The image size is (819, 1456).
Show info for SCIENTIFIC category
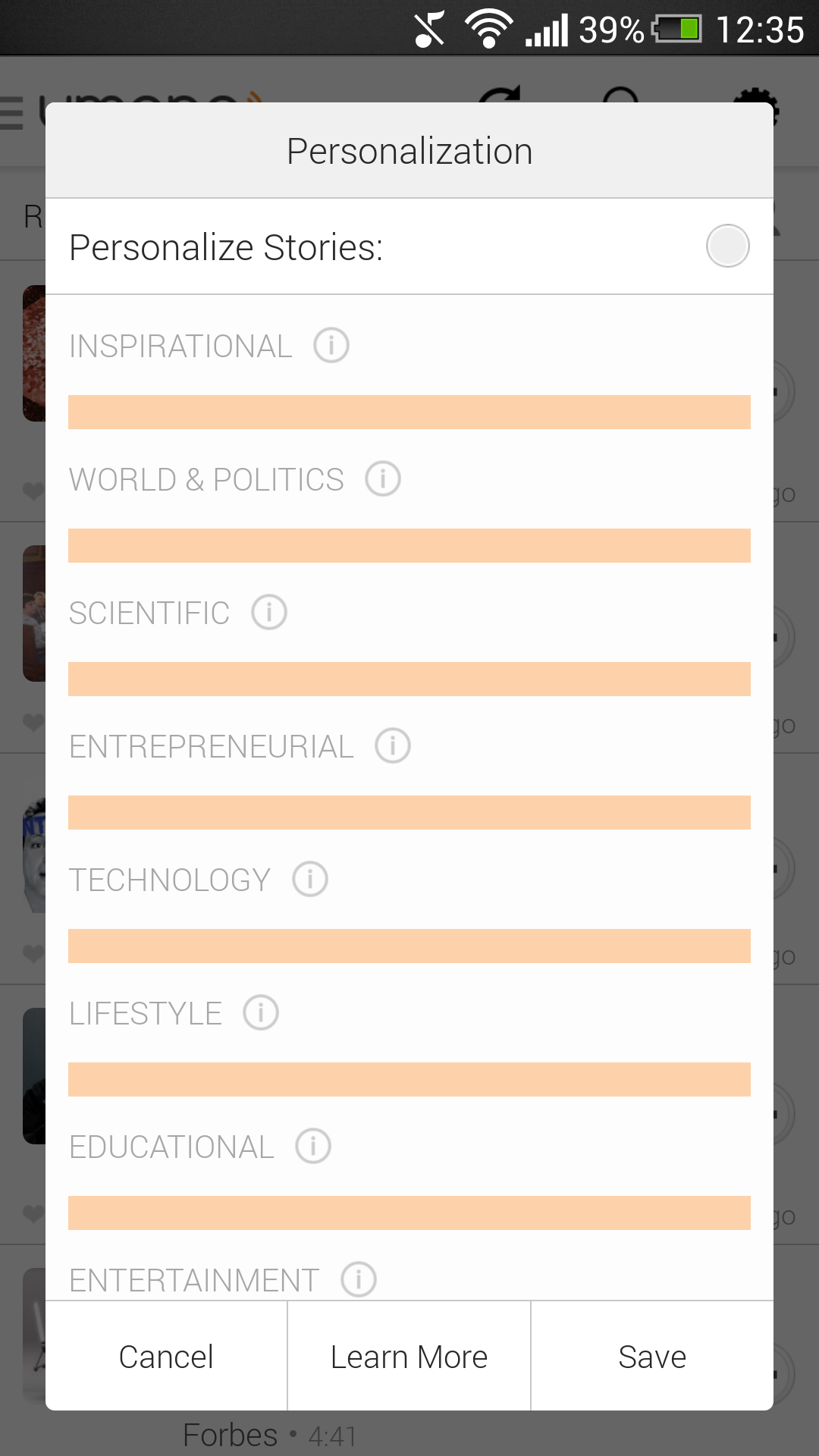pyautogui.click(x=269, y=613)
